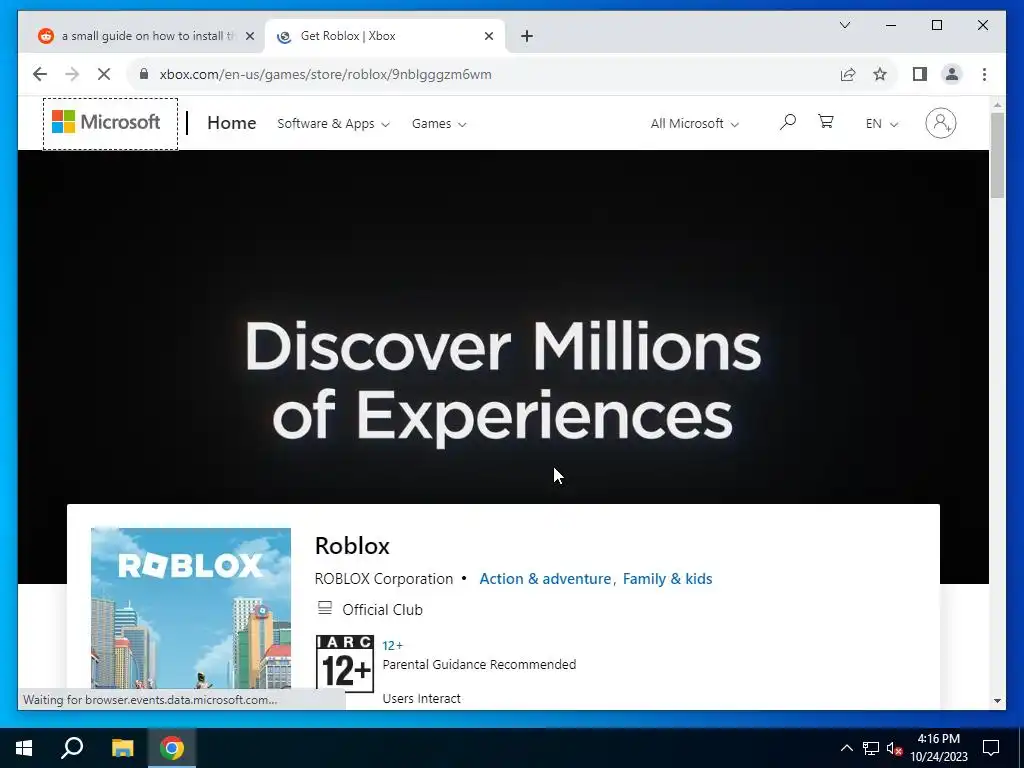Open File Explorer from the taskbar

coord(122,748)
